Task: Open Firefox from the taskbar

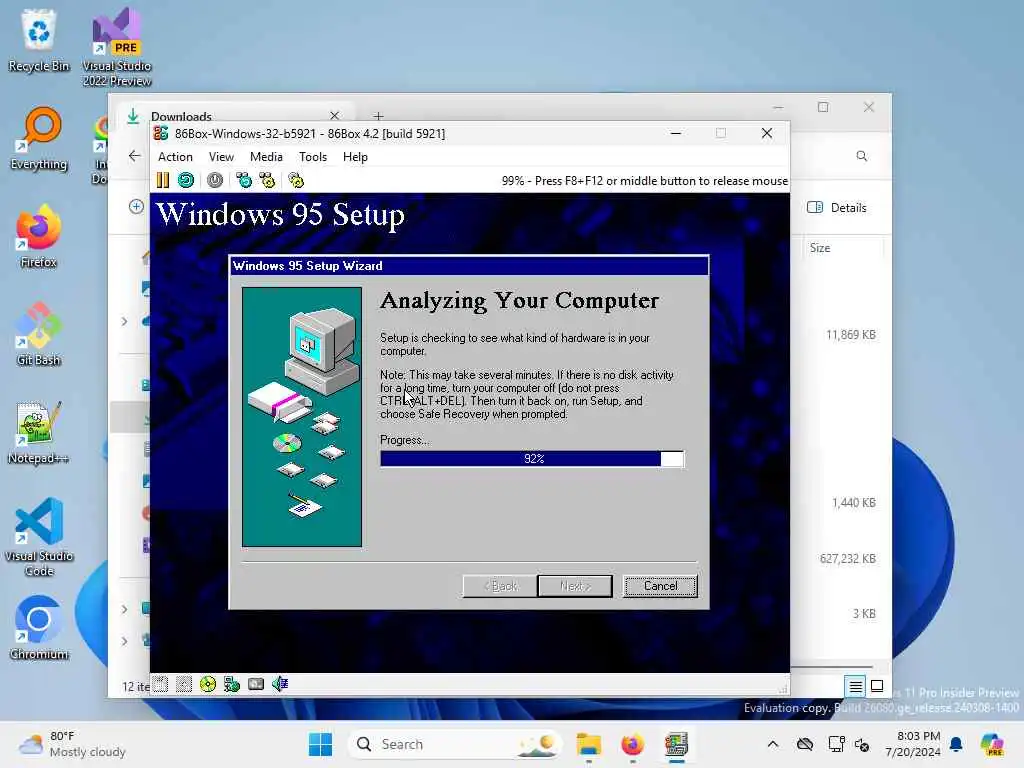Action: tap(632, 744)
